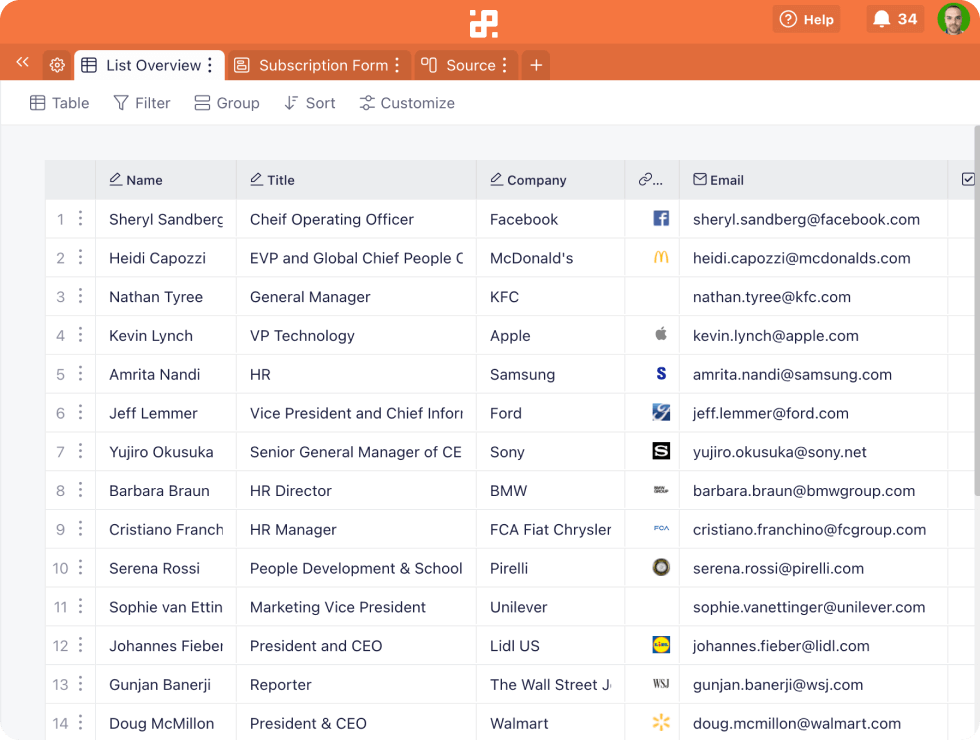Open row menu for Doug McMillon

coord(81,722)
